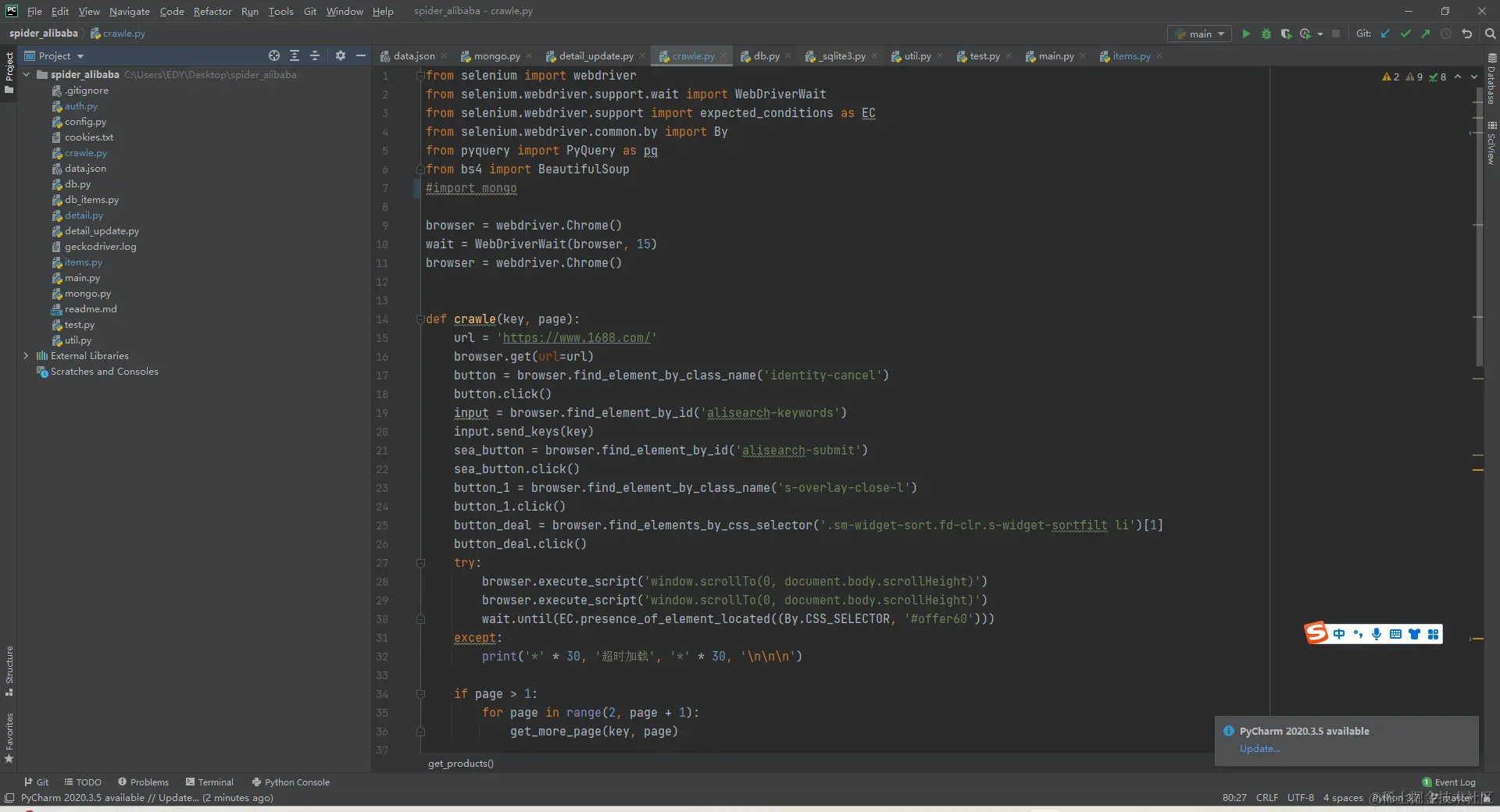This screenshot has height=812, width=1500.
Task: Open the profiler options dropdown arrow
Action: point(1320,34)
